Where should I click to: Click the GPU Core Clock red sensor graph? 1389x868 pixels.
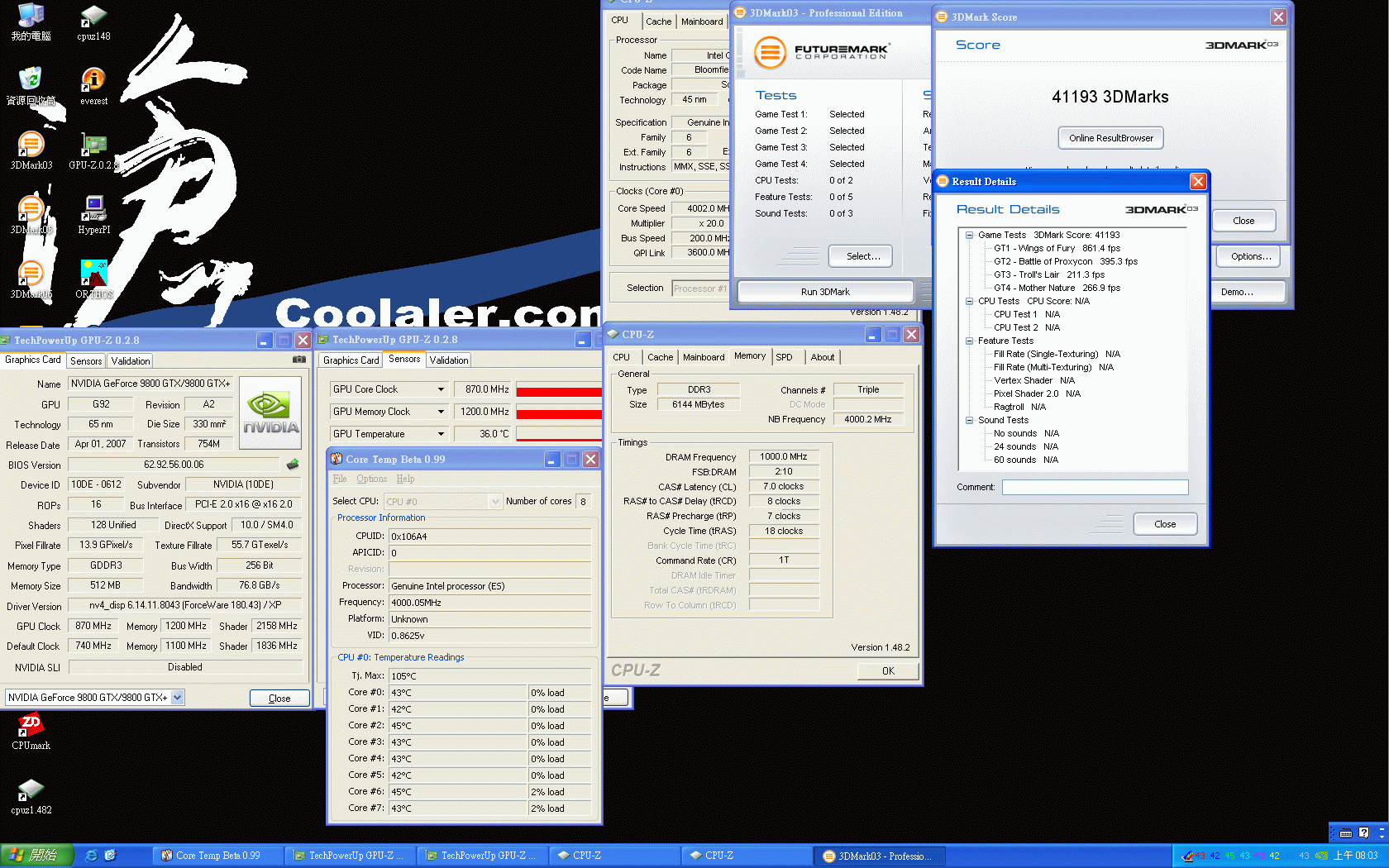tap(559, 389)
